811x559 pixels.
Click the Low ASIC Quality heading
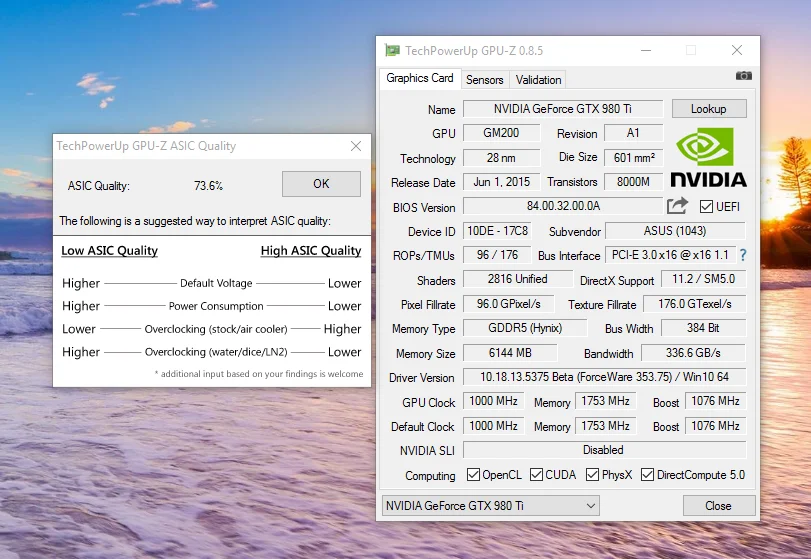tap(109, 251)
